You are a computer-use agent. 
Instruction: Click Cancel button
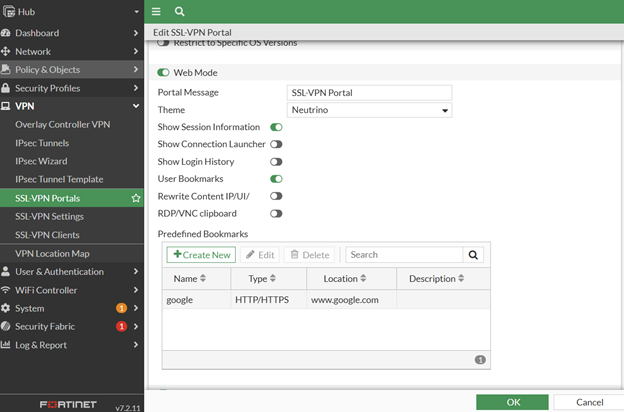click(589, 402)
